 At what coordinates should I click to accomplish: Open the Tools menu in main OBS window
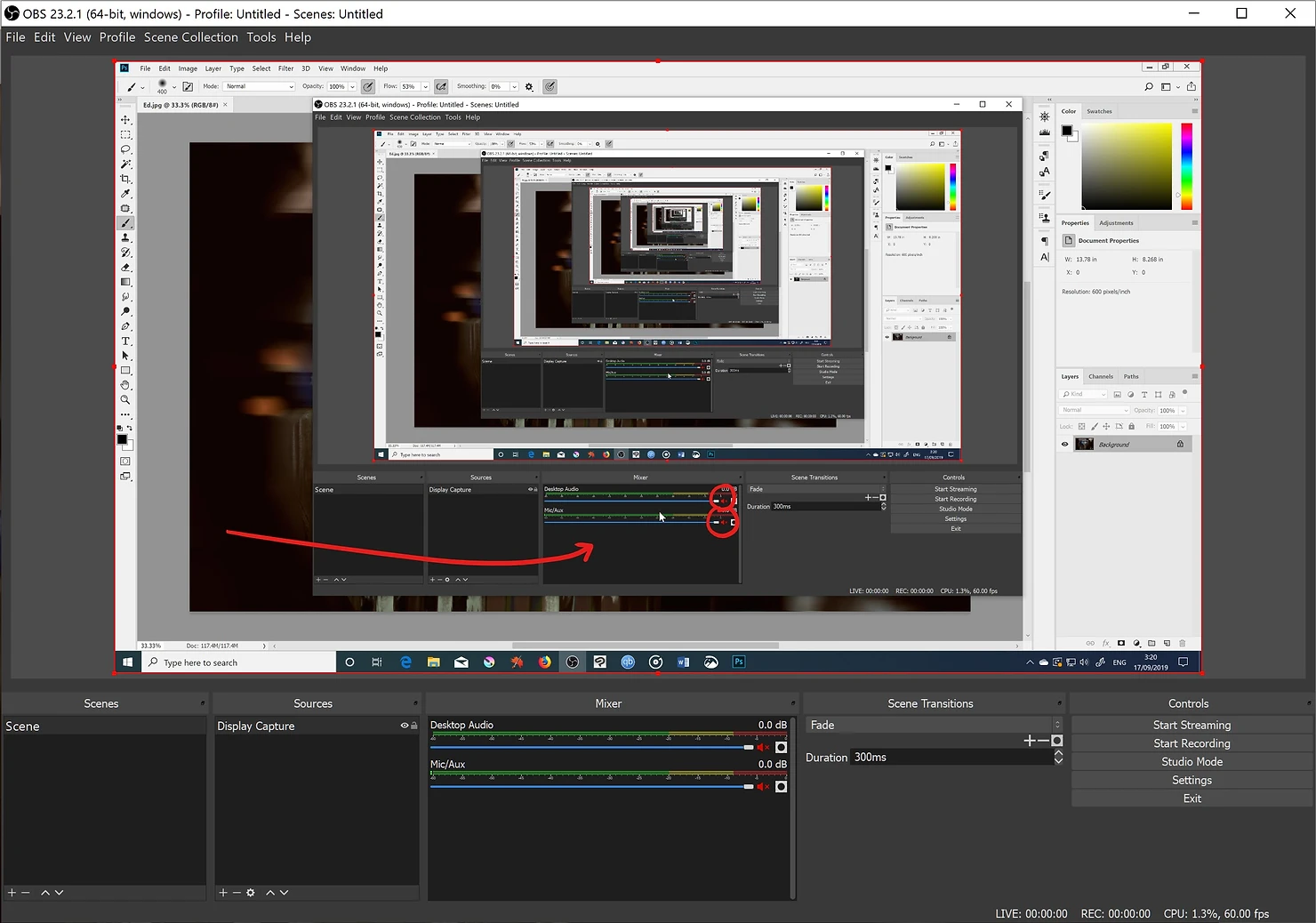point(261,37)
